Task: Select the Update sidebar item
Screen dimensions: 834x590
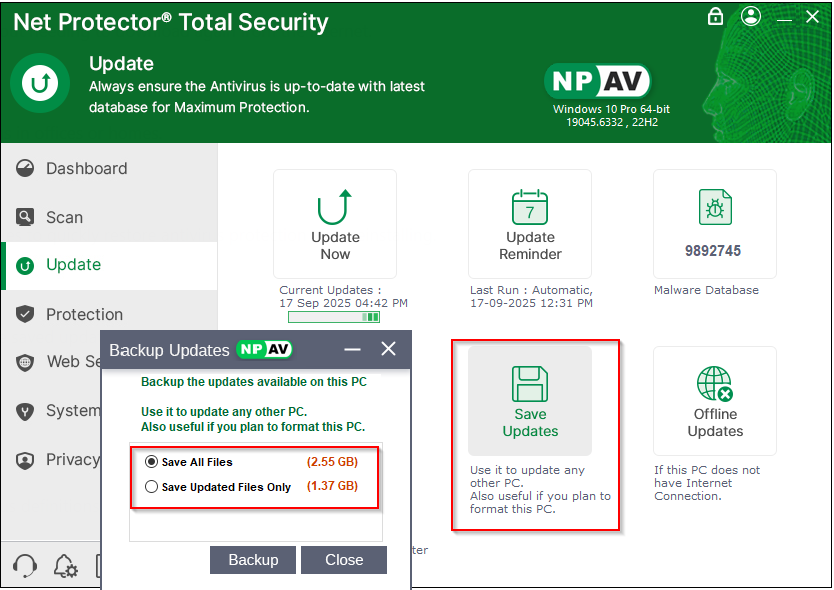Action: coord(73,265)
